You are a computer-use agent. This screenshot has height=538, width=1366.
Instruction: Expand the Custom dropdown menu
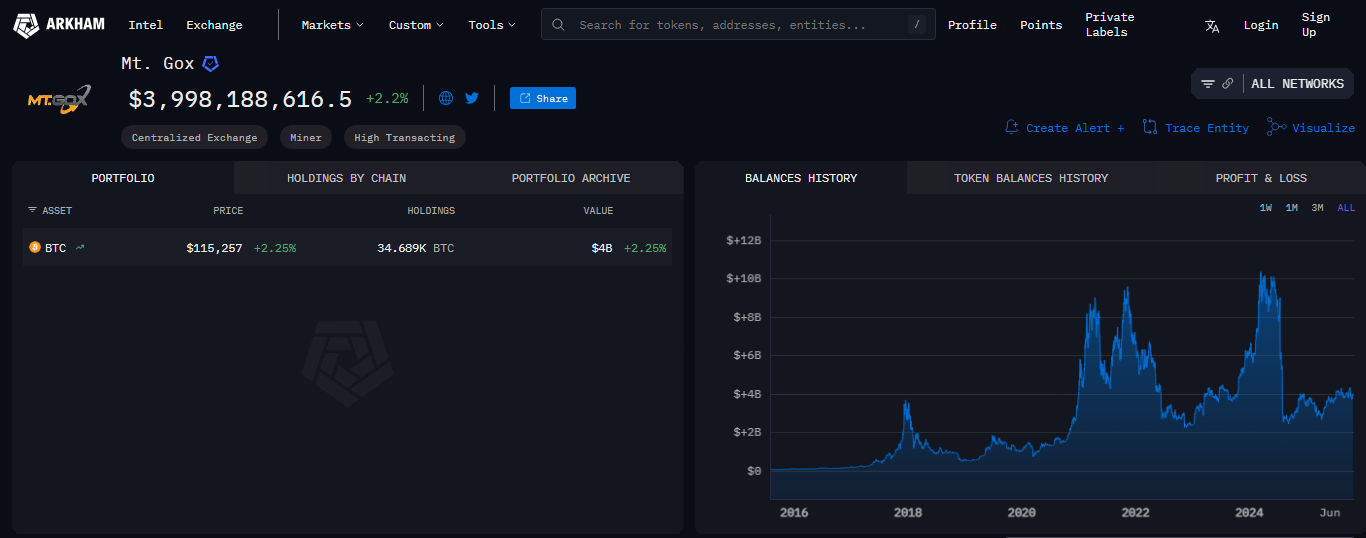click(x=416, y=25)
